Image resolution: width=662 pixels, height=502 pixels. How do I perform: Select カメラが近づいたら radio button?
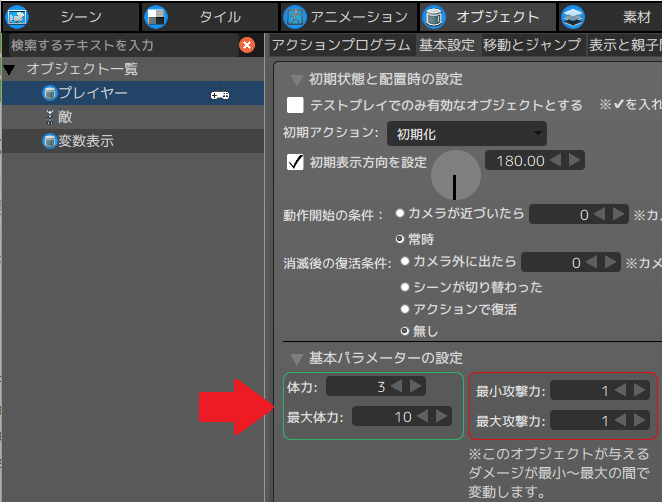pos(400,213)
